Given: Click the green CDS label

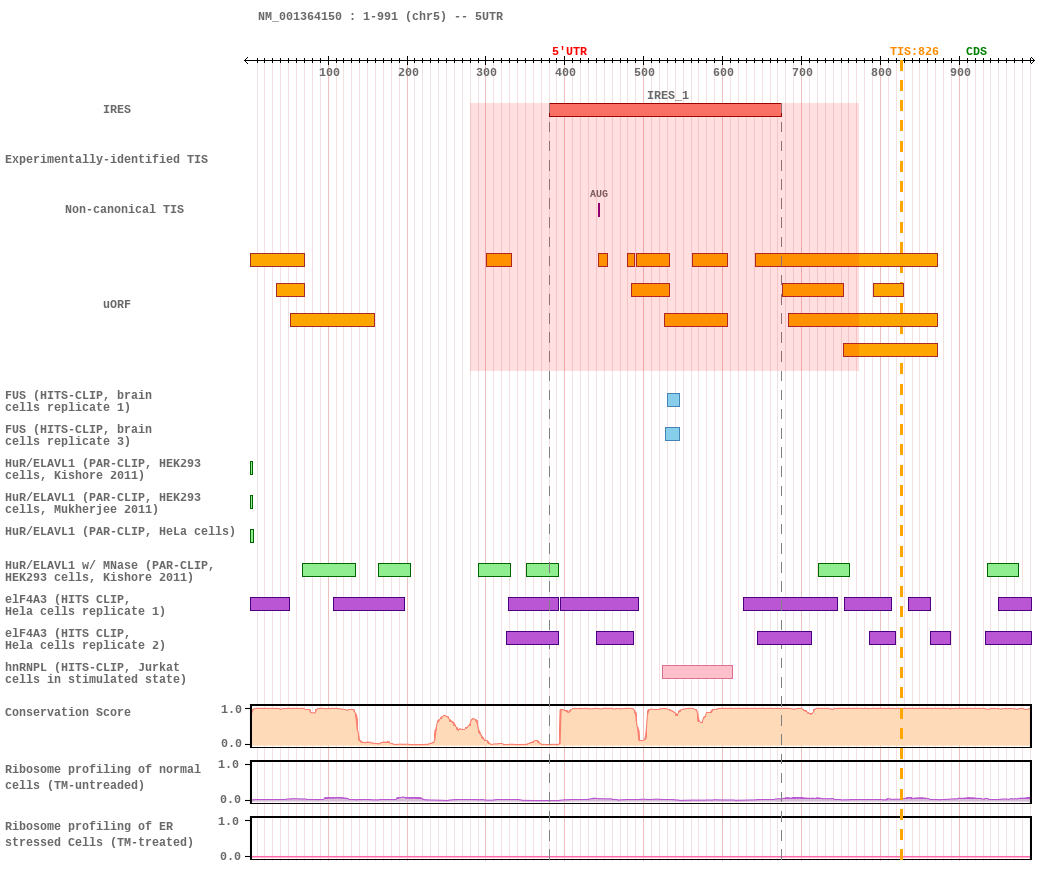Looking at the screenshot, I should 976,52.
